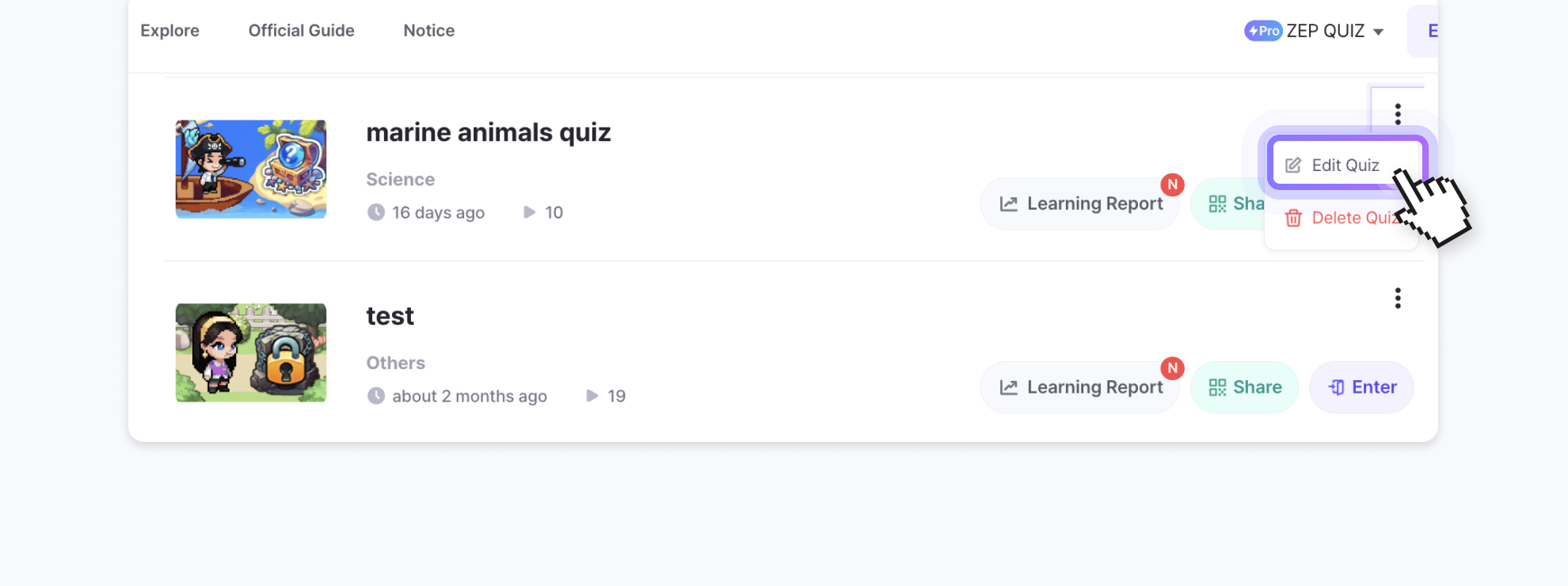The height and width of the screenshot is (586, 1568).
Task: Click the red N badge on test Learning Report
Action: pos(1172,368)
